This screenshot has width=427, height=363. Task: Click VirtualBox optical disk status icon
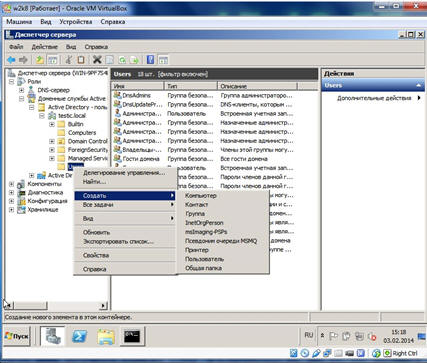[304, 353]
